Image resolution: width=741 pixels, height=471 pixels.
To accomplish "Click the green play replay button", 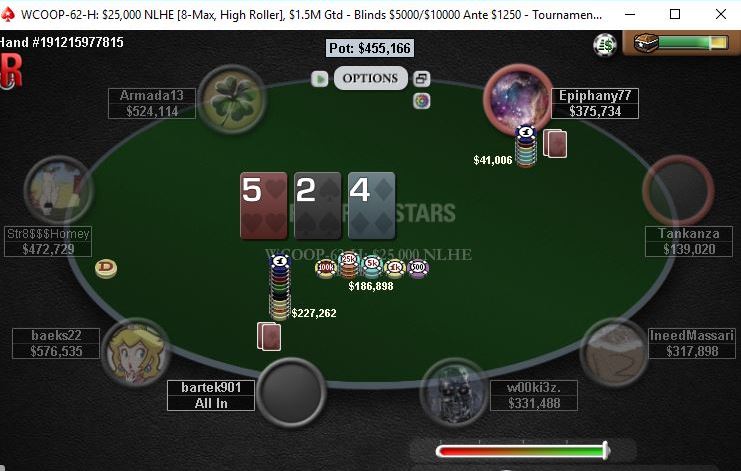I will point(319,79).
